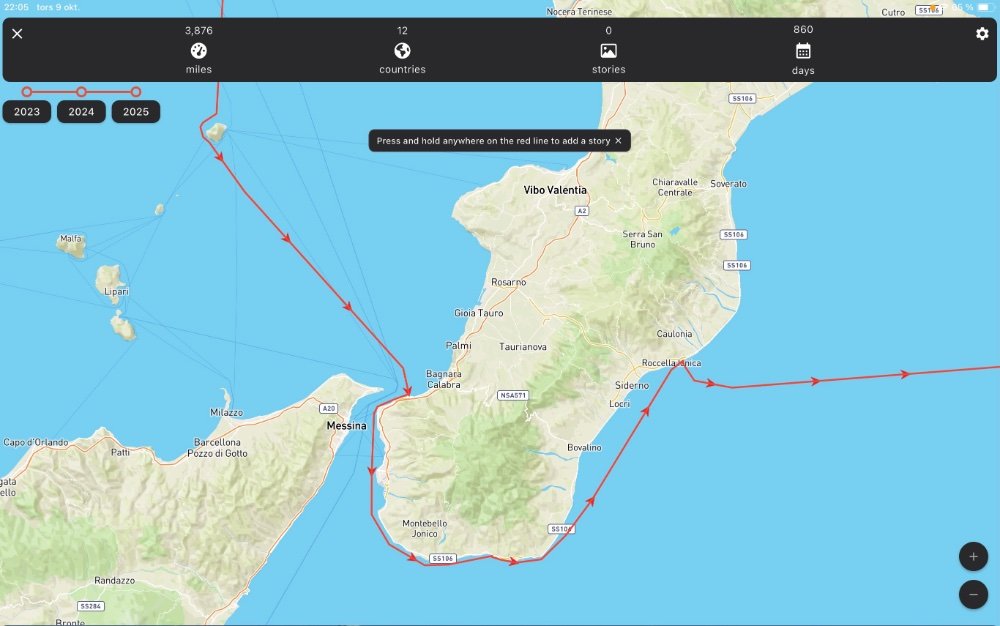Select the 2024 year filter
Image resolution: width=1000 pixels, height=626 pixels.
click(81, 112)
